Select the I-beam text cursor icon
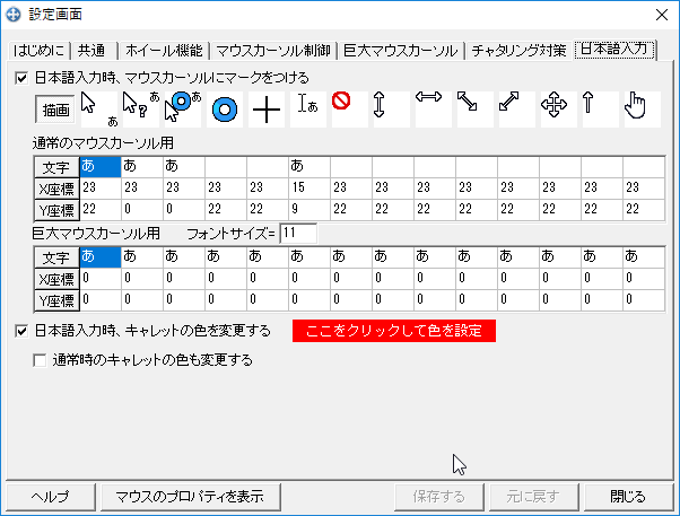Image resolution: width=680 pixels, height=516 pixels. pyautogui.click(x=308, y=109)
